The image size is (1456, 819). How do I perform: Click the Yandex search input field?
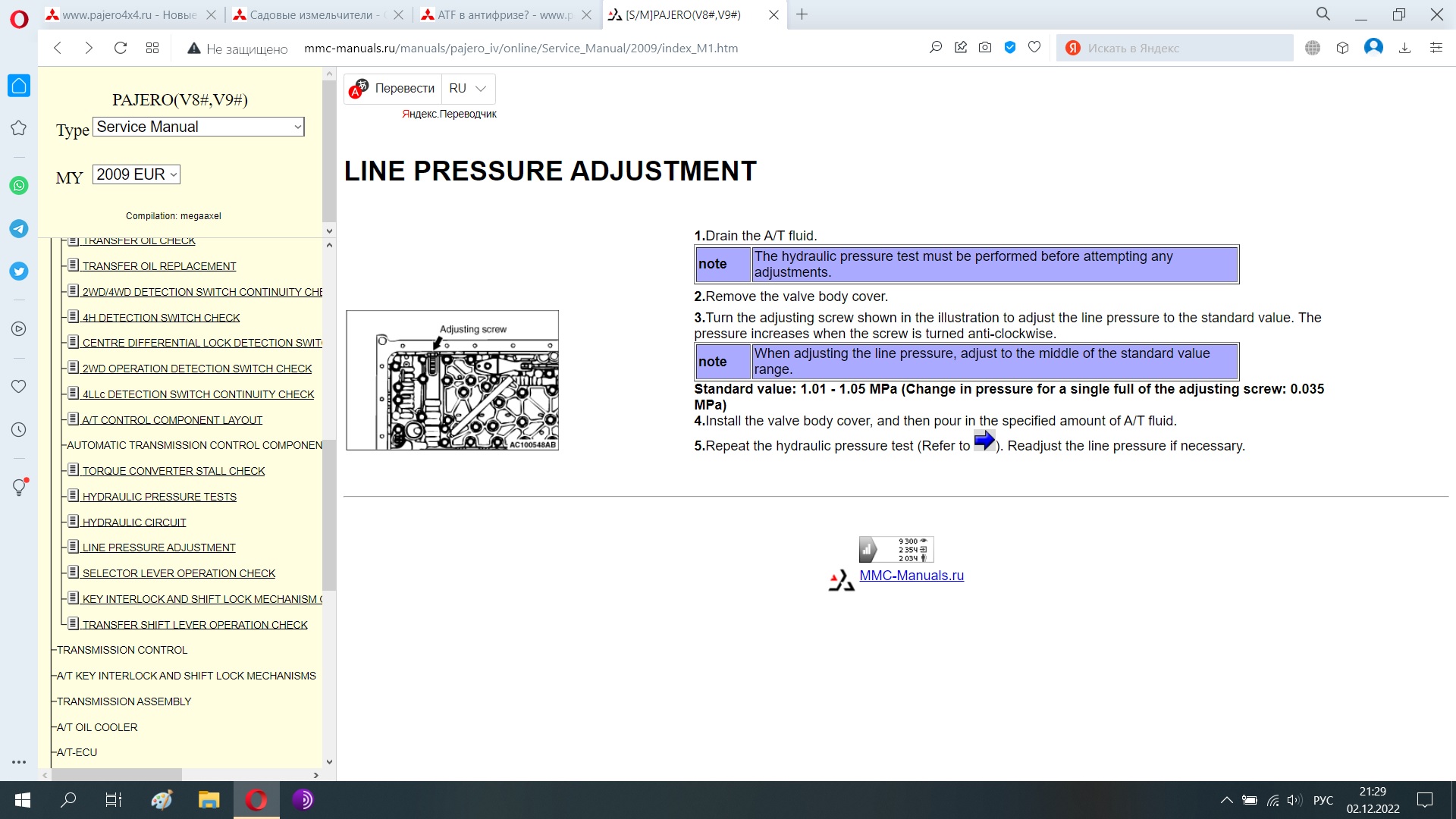click(1183, 48)
